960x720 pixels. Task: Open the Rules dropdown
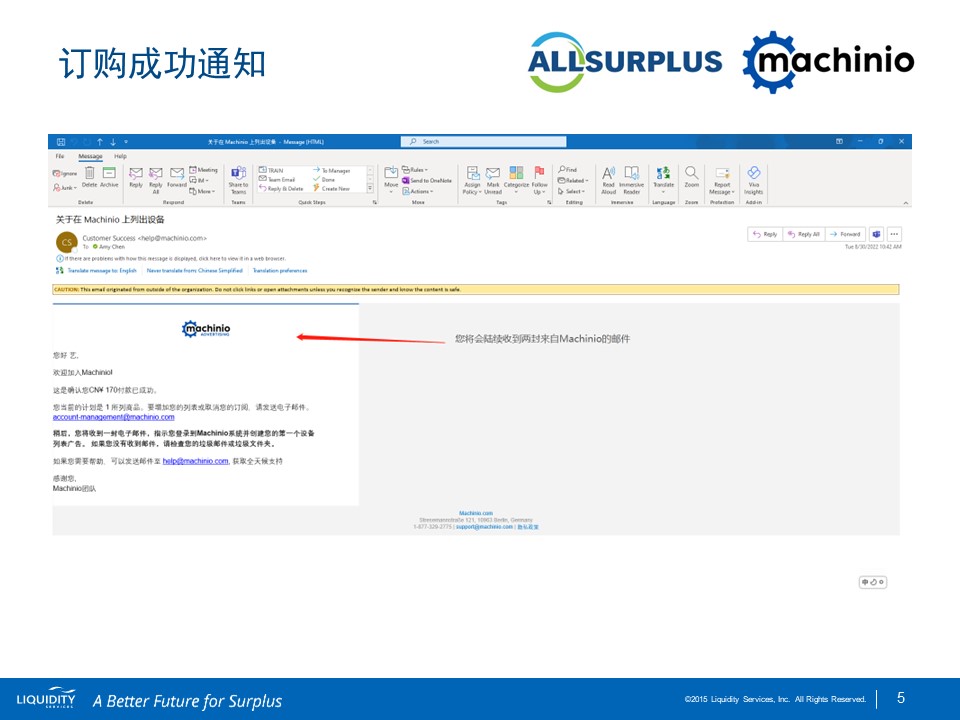tap(415, 170)
